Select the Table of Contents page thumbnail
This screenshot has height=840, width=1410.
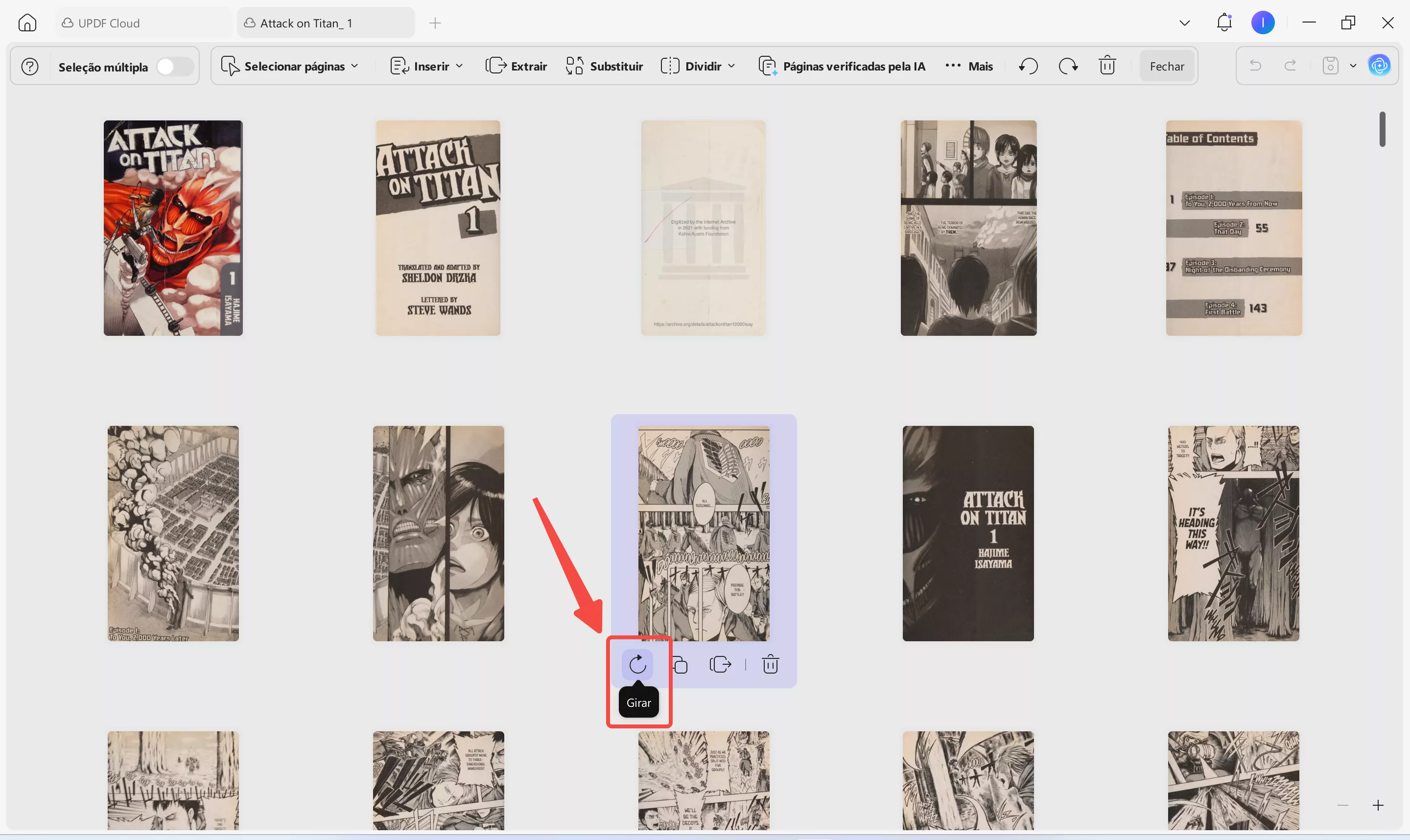1233,228
